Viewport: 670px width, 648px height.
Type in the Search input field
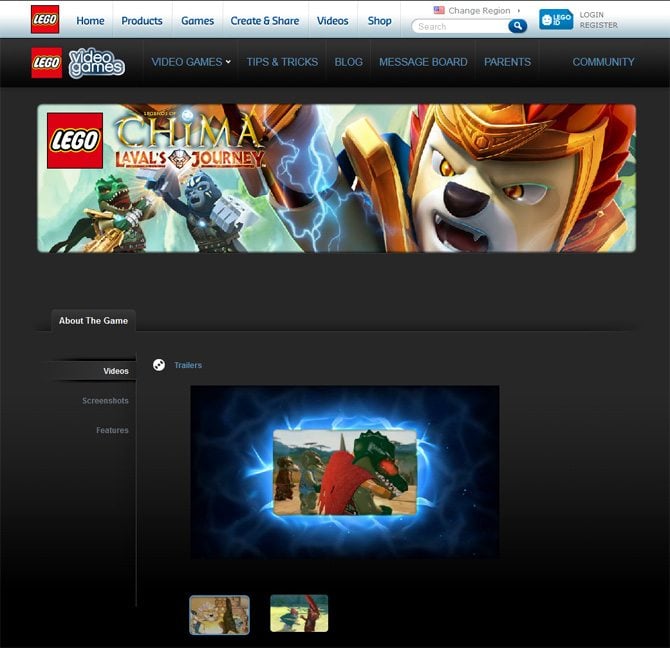click(460, 27)
